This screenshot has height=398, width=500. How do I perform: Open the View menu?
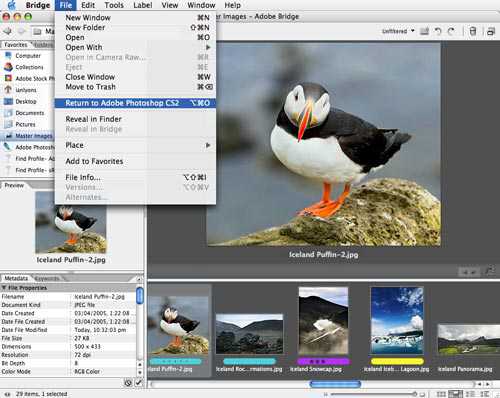(170, 5)
